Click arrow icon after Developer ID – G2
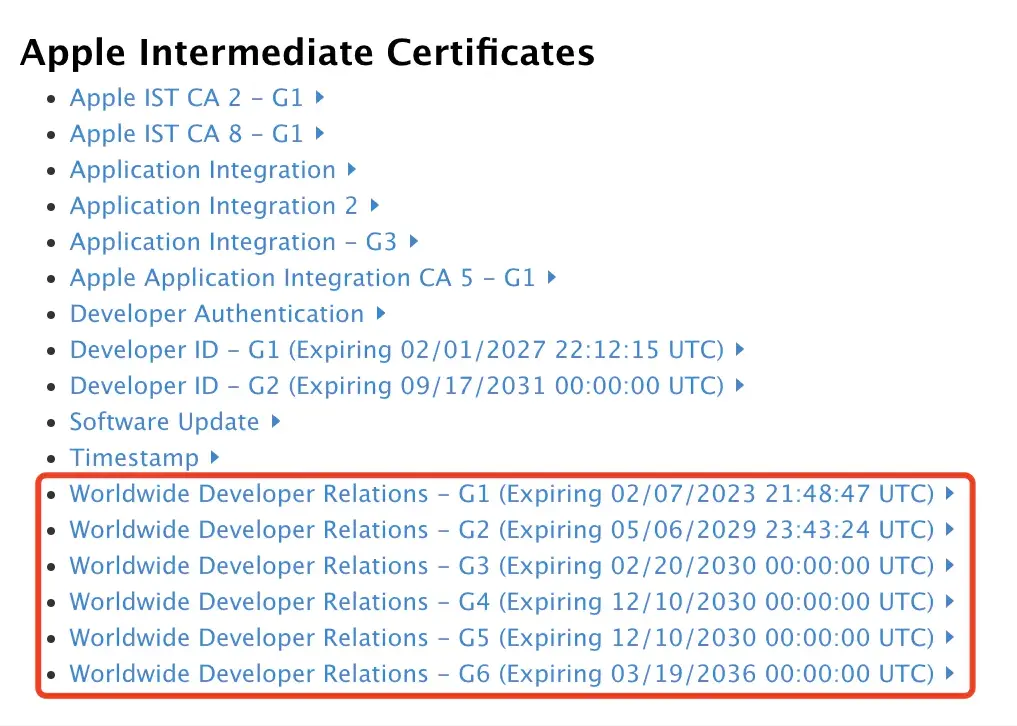The height and width of the screenshot is (726, 1017). coord(739,385)
